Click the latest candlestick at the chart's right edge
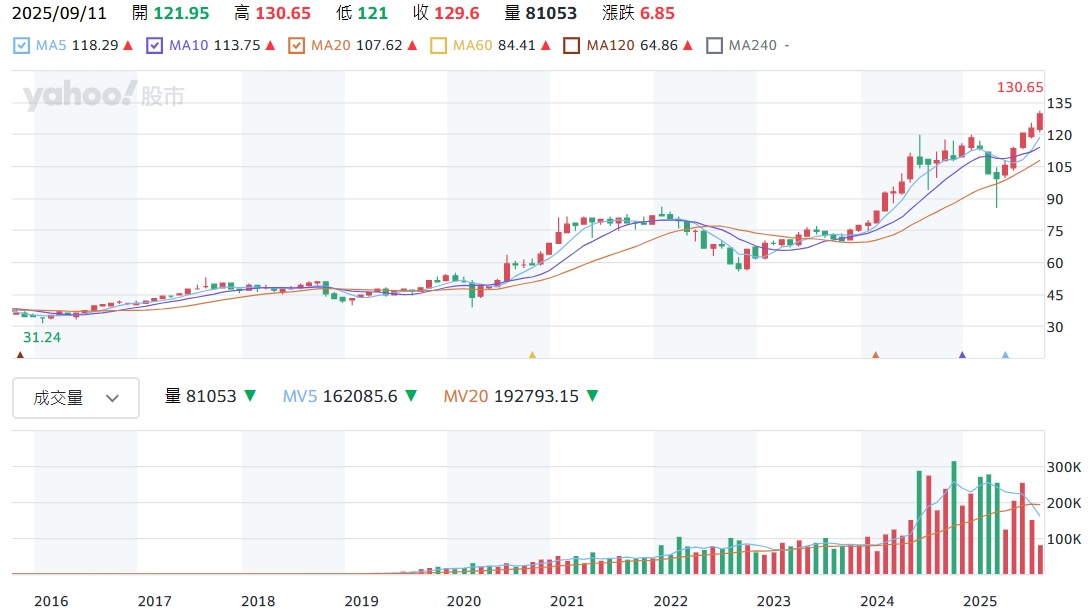The height and width of the screenshot is (613, 1088). (x=1040, y=122)
